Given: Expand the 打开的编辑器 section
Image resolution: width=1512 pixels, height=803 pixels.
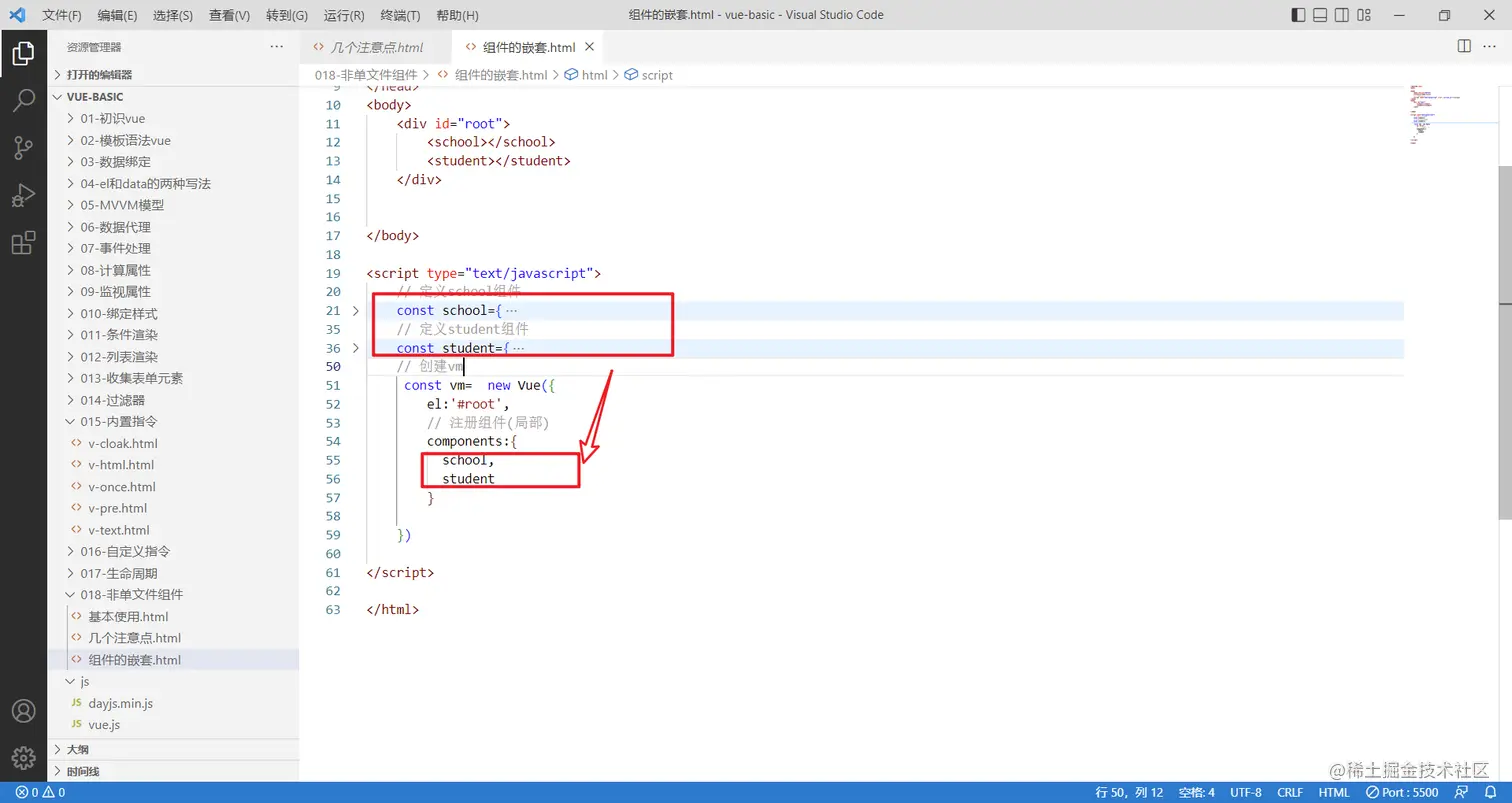Looking at the screenshot, I should (x=174, y=75).
